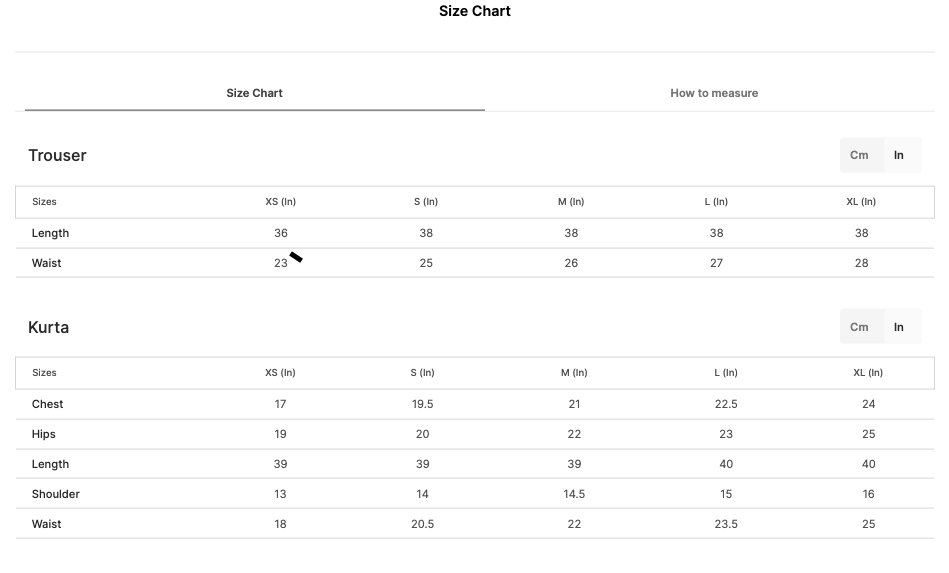Viewport: 949px width, 573px height.
Task: Switch to the How to measure tab
Action: pyautogui.click(x=714, y=93)
